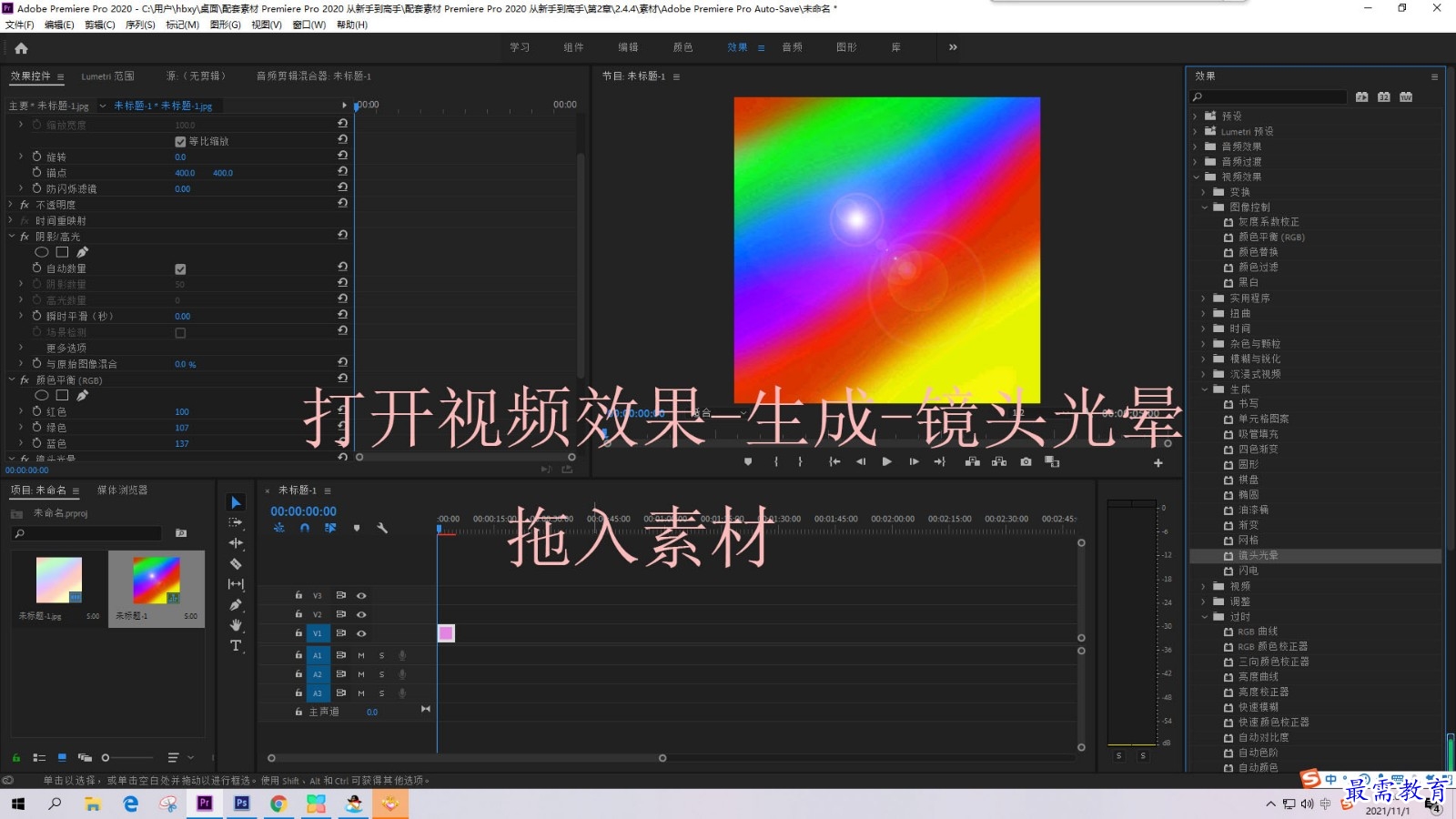Toggle insert sequences as nests icon
This screenshot has height=819, width=1456.
[279, 528]
